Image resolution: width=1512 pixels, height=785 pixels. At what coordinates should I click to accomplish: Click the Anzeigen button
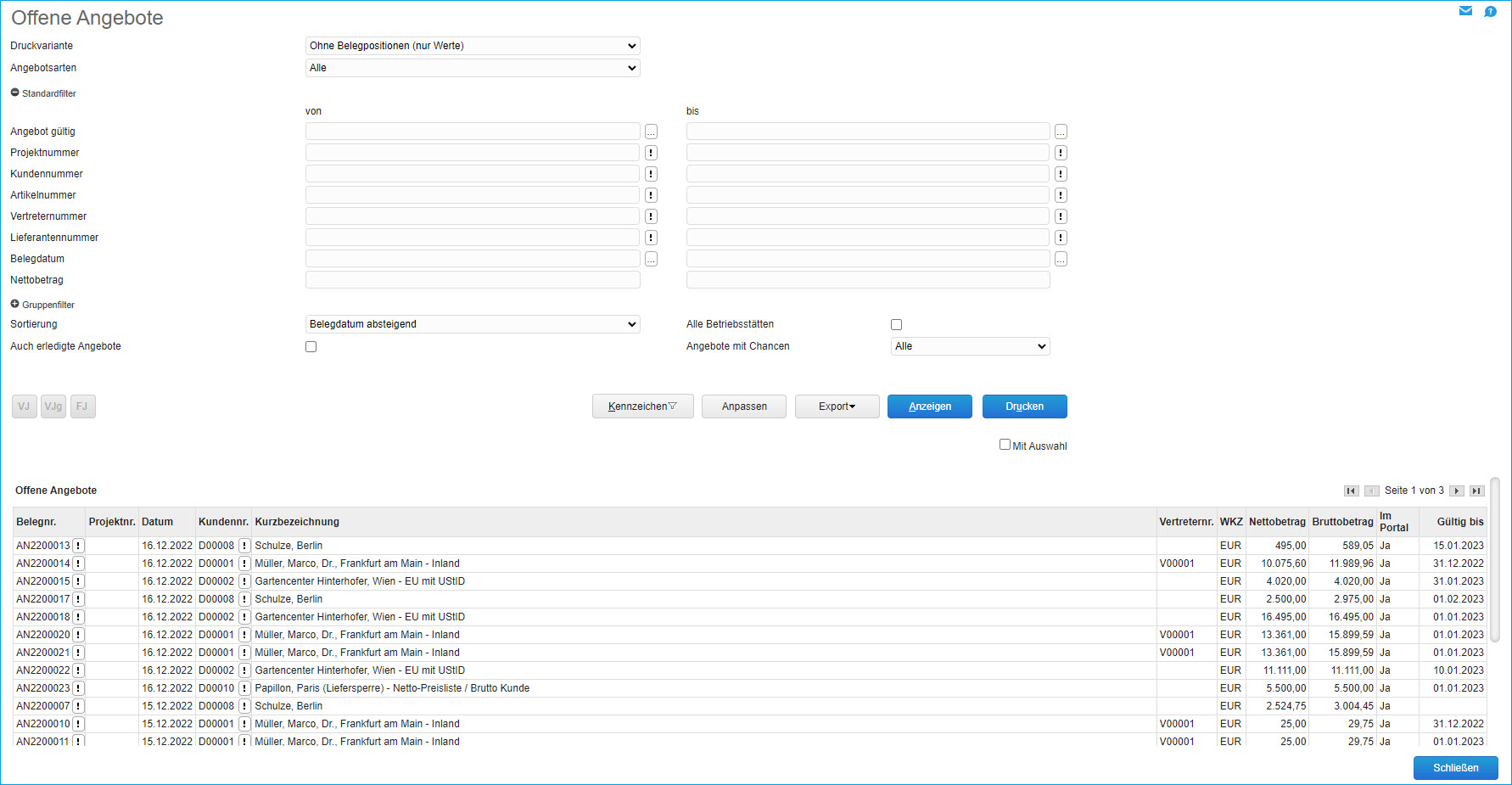click(929, 407)
